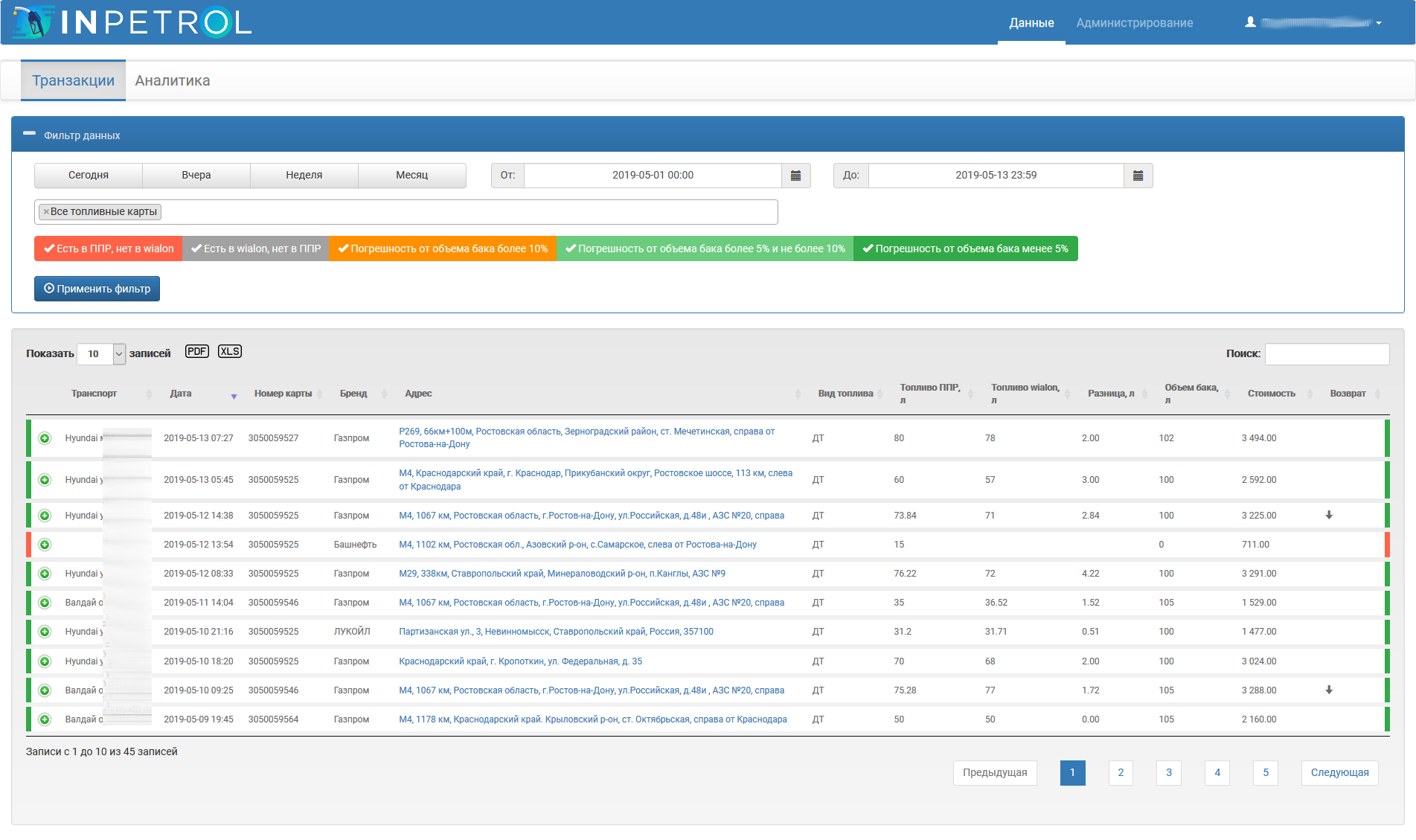The width and height of the screenshot is (1416, 840).
Task: Toggle 'более 5% и не более 10%' filter
Action: (705, 249)
